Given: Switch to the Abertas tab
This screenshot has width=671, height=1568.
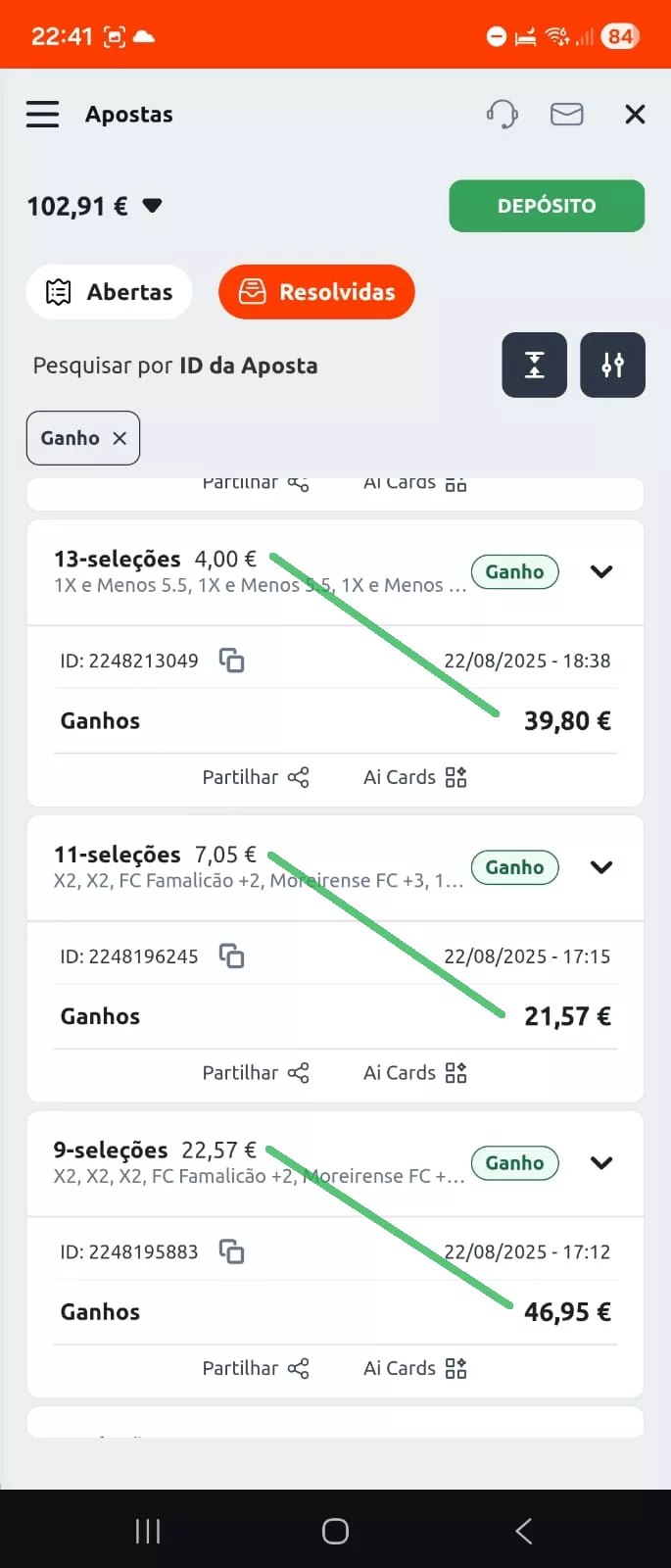Looking at the screenshot, I should (110, 292).
